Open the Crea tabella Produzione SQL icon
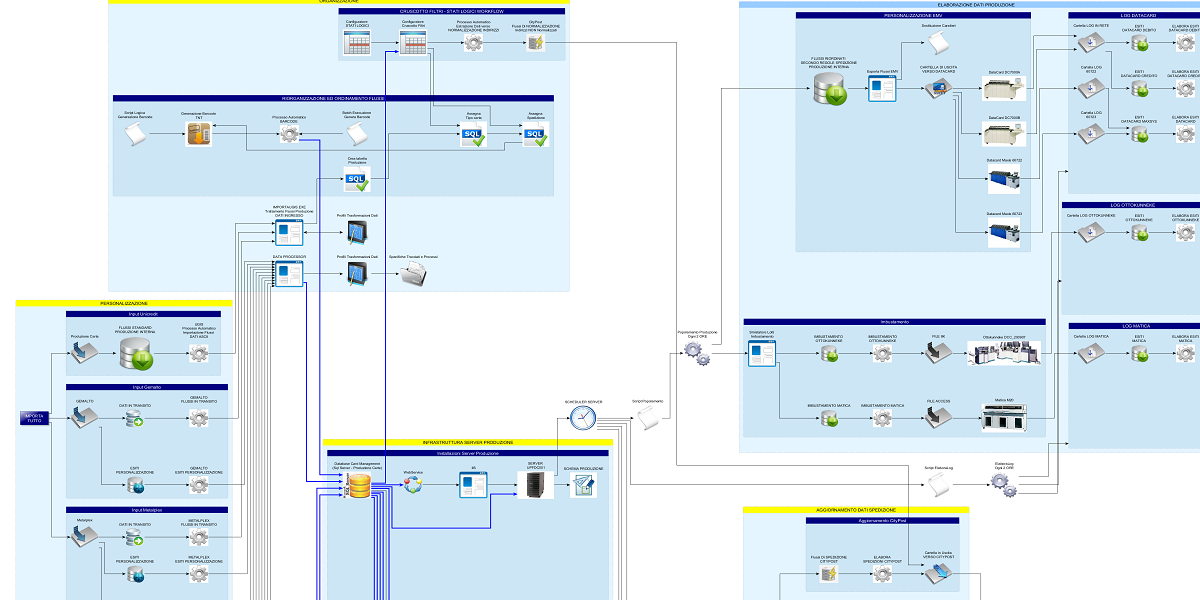 coord(357,180)
